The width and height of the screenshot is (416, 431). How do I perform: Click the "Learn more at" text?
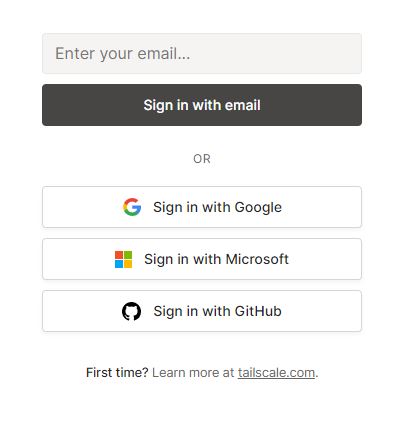click(193, 372)
